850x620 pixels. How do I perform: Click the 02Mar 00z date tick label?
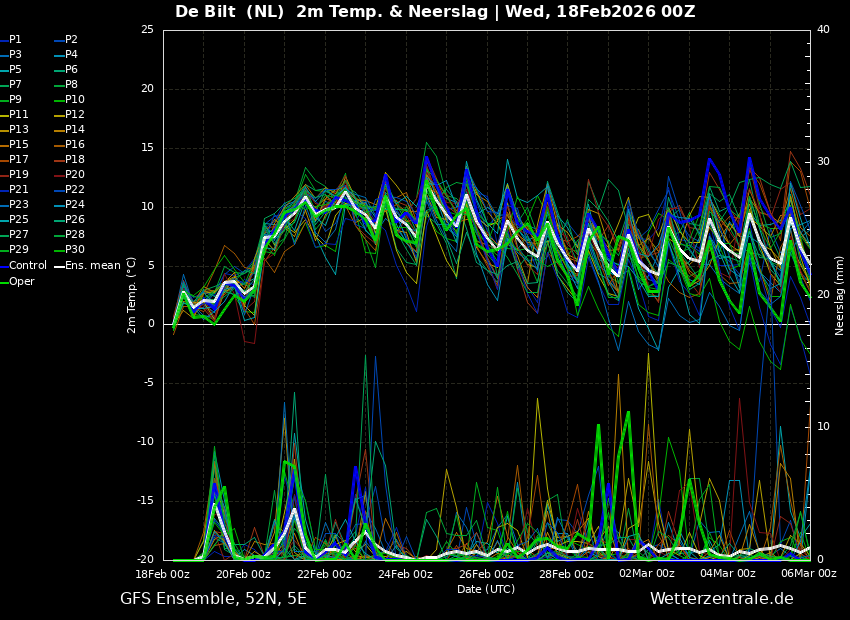647,574
